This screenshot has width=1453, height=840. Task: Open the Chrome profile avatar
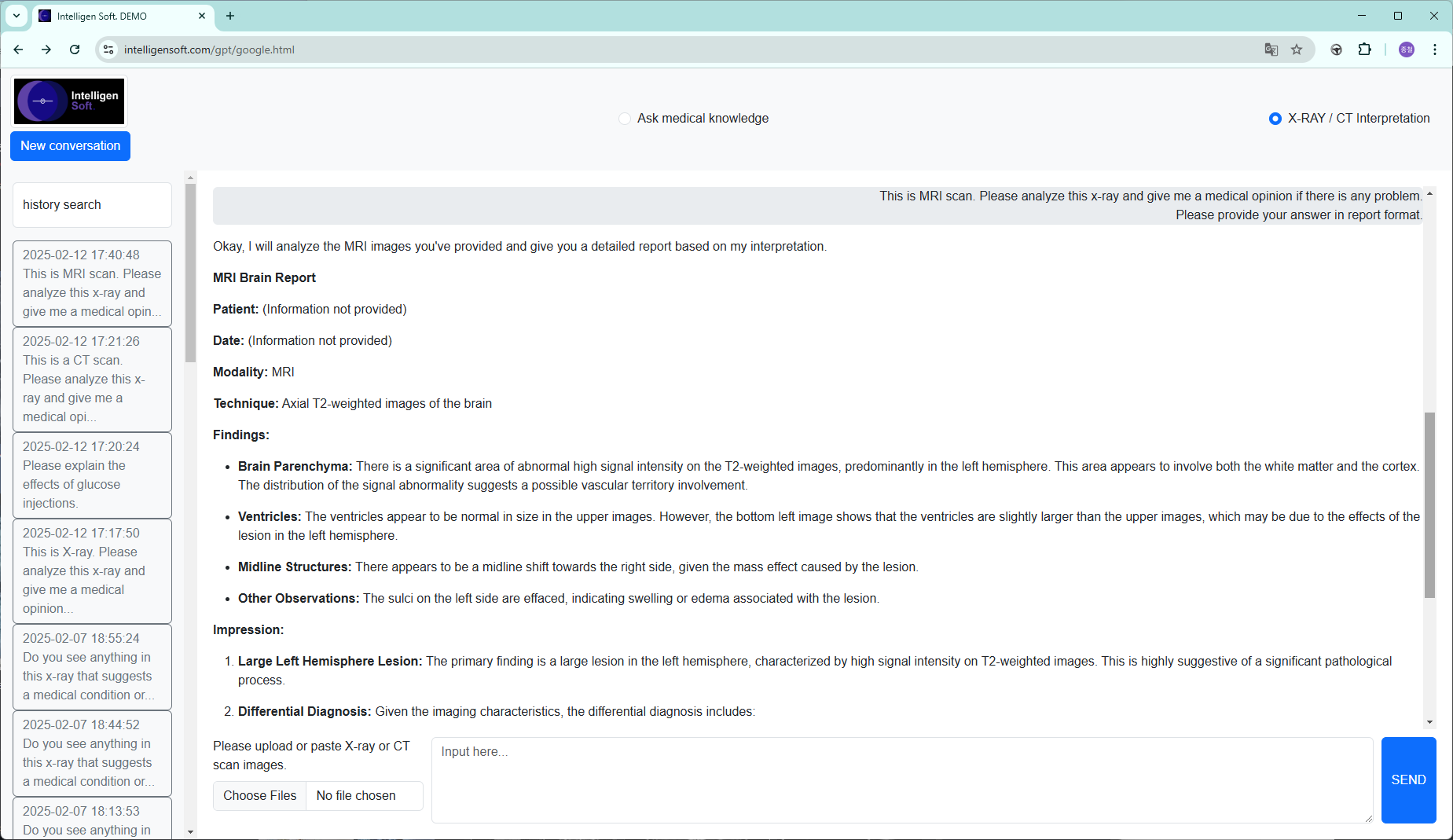coord(1407,50)
